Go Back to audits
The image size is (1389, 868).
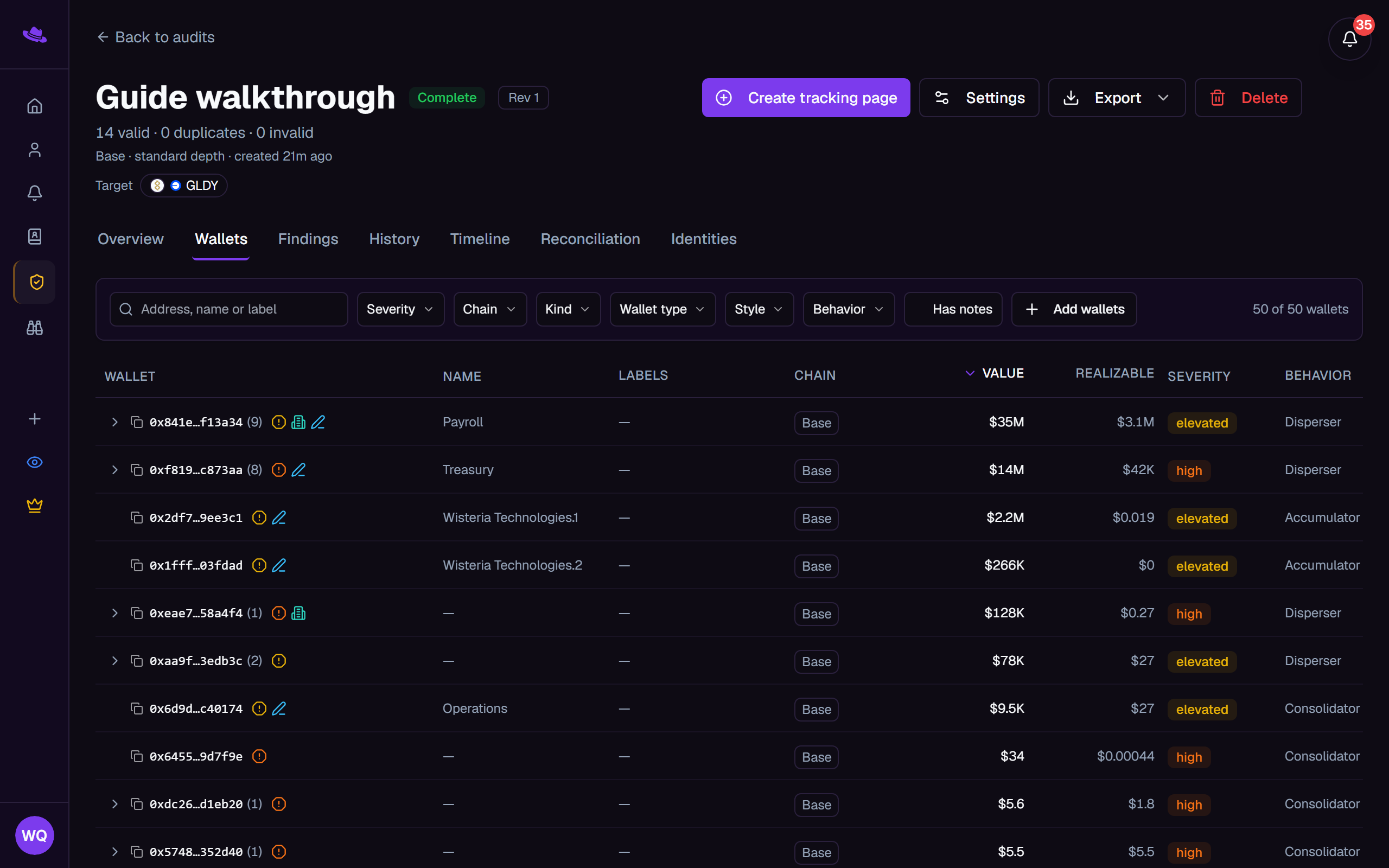155,37
